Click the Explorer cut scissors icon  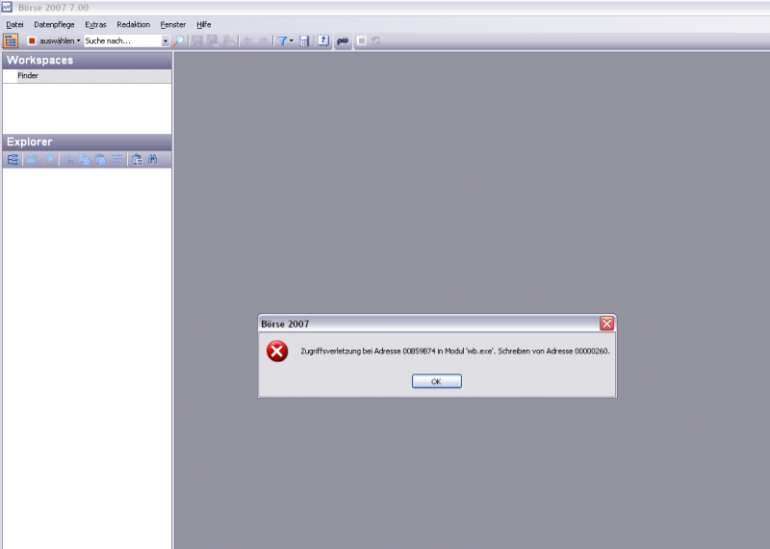tap(68, 160)
